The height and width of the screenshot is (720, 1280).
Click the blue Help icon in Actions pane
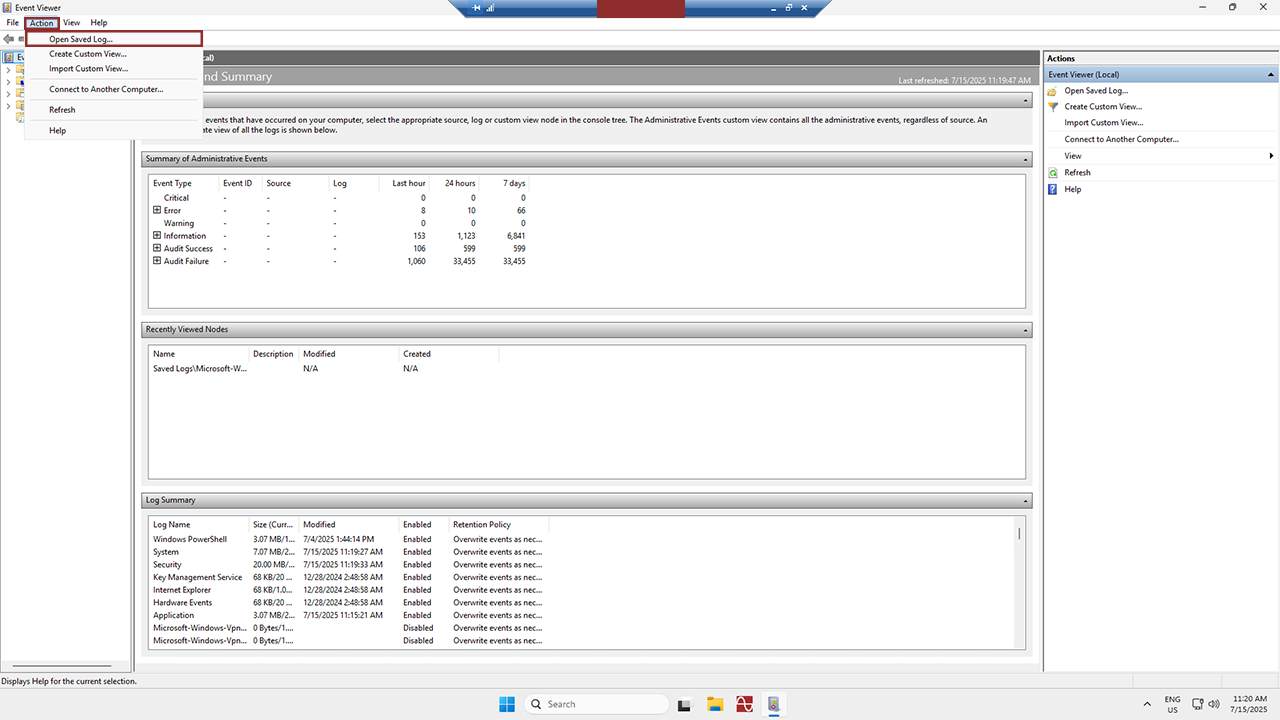[1053, 189]
